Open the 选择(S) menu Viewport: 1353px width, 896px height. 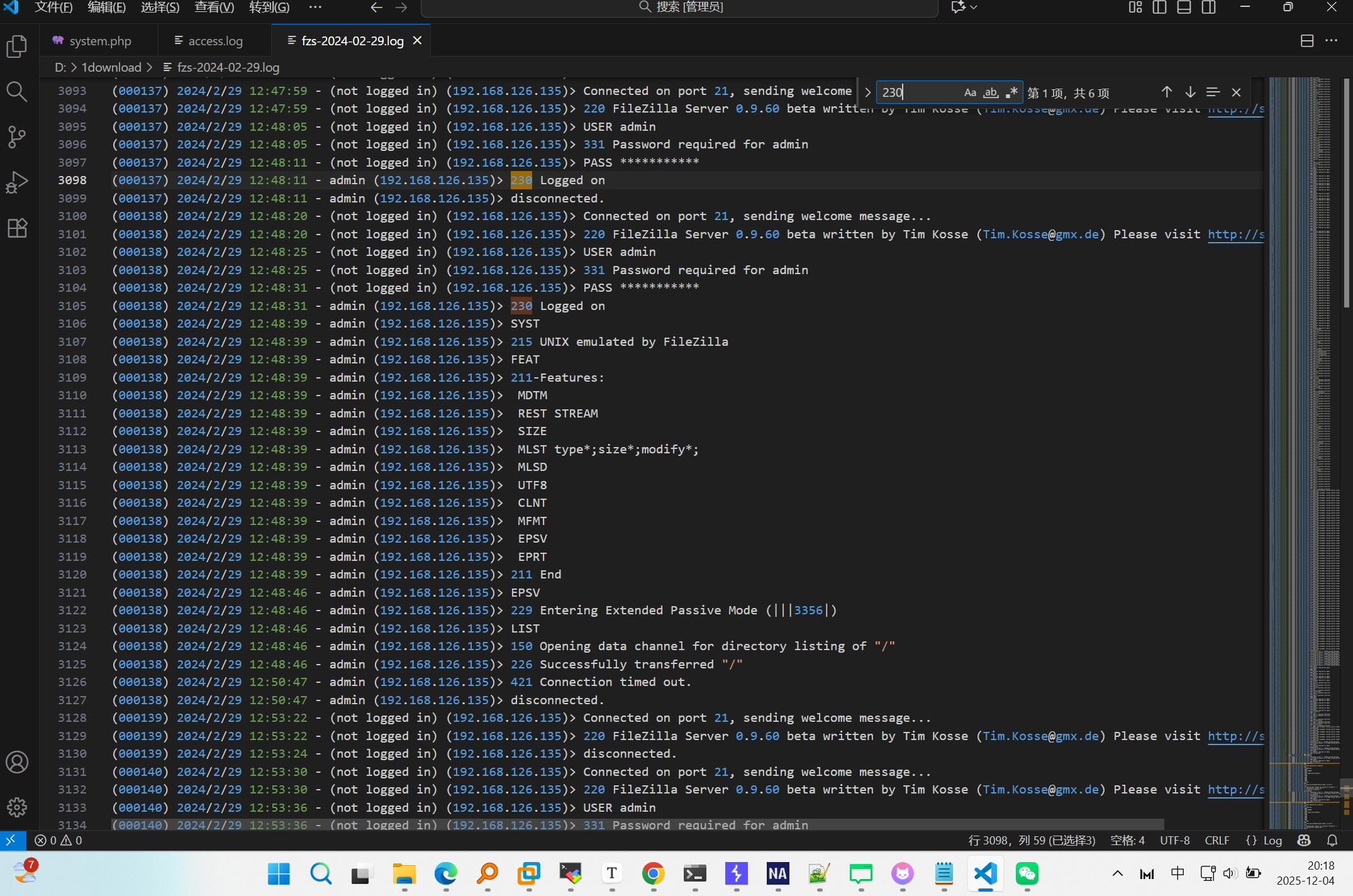click(x=160, y=8)
